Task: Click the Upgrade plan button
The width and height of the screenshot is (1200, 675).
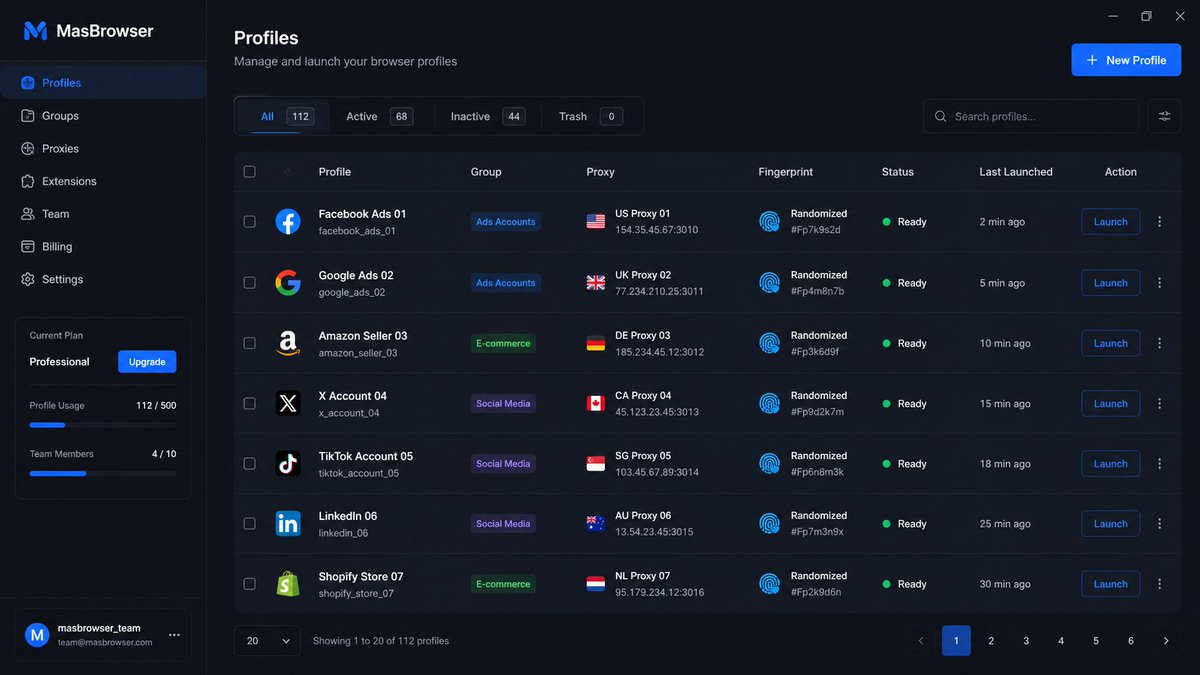Action: pyautogui.click(x=147, y=362)
